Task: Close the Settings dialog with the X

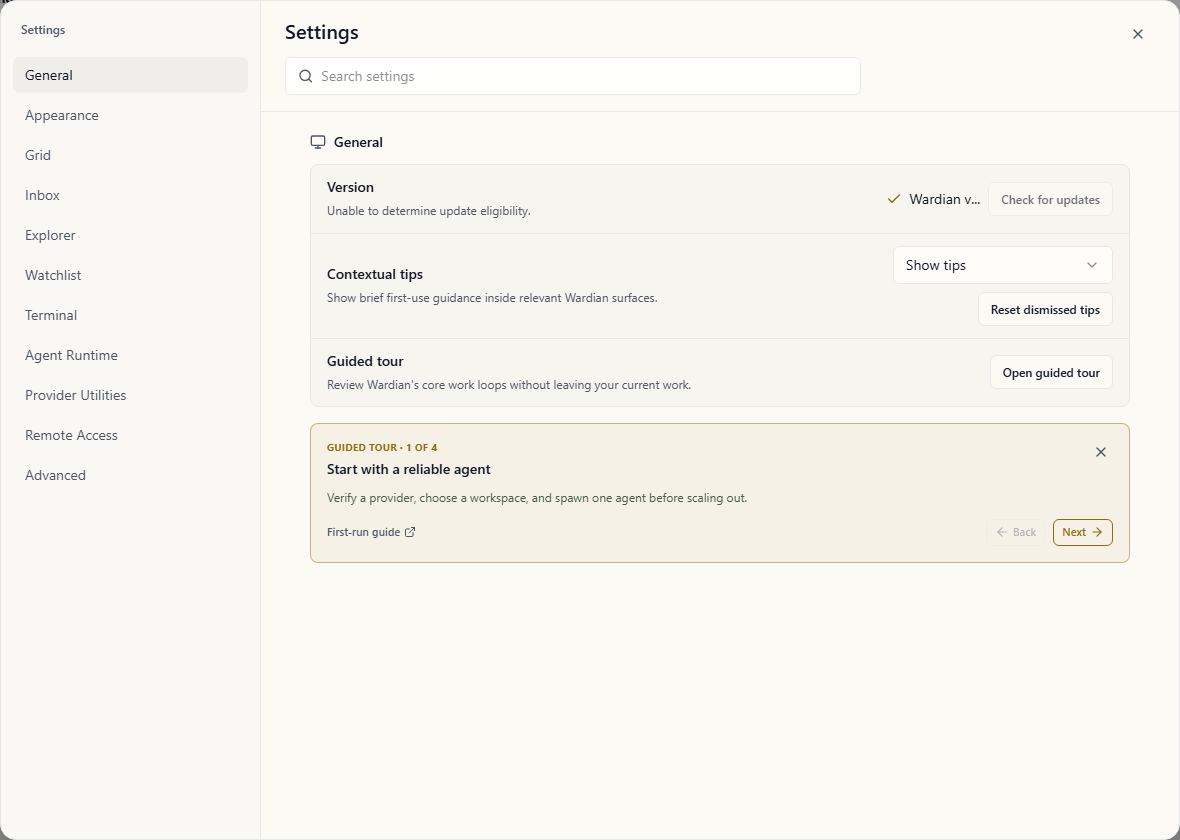Action: tap(1137, 34)
